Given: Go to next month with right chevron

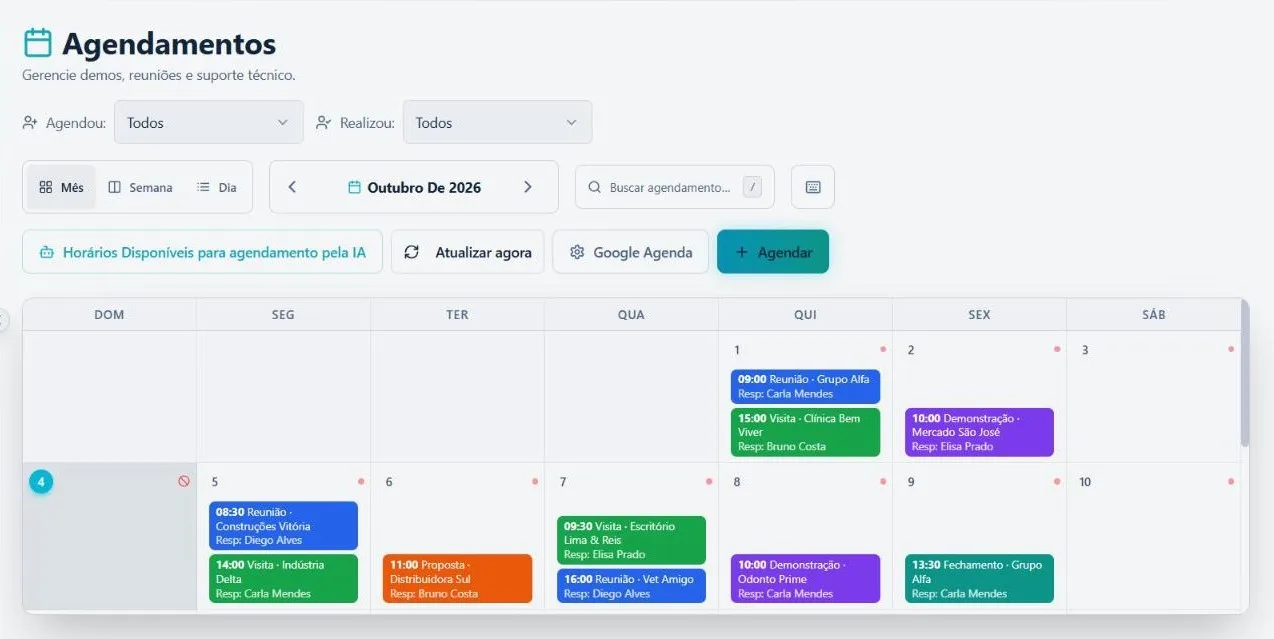Looking at the screenshot, I should point(528,187).
